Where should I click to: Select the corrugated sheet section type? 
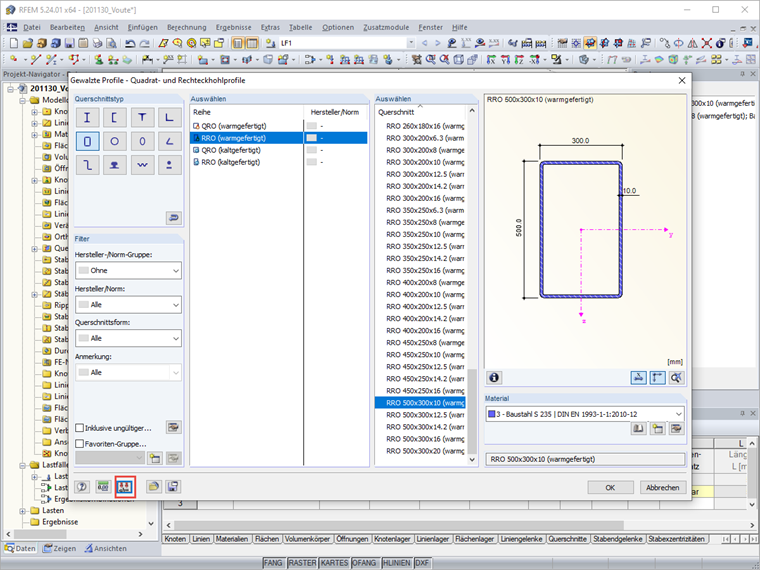point(142,165)
